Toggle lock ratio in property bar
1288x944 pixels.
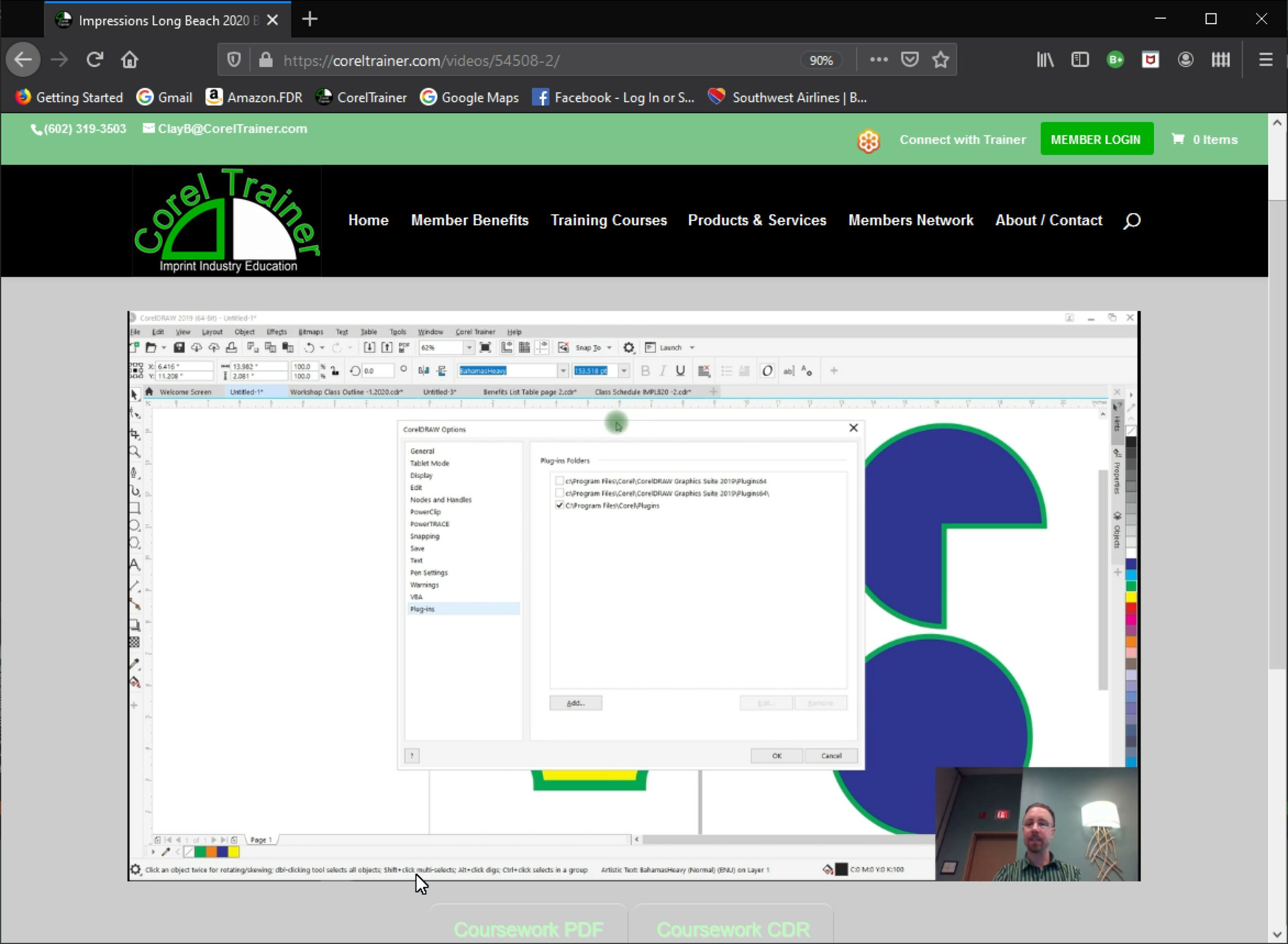335,372
